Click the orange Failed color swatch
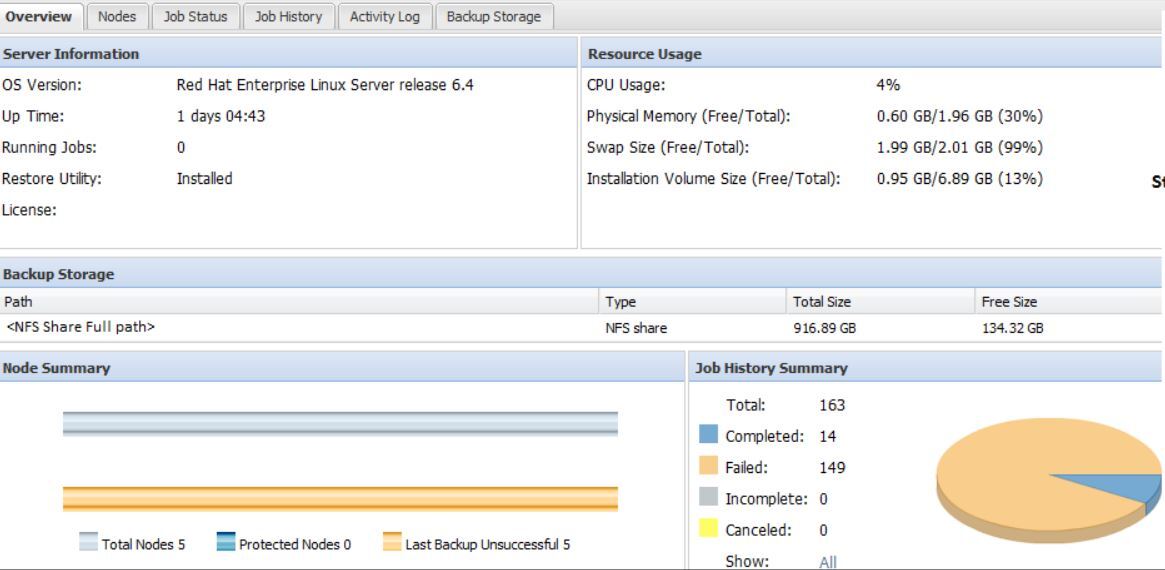Viewport: 1165px width, 570px height. click(708, 467)
